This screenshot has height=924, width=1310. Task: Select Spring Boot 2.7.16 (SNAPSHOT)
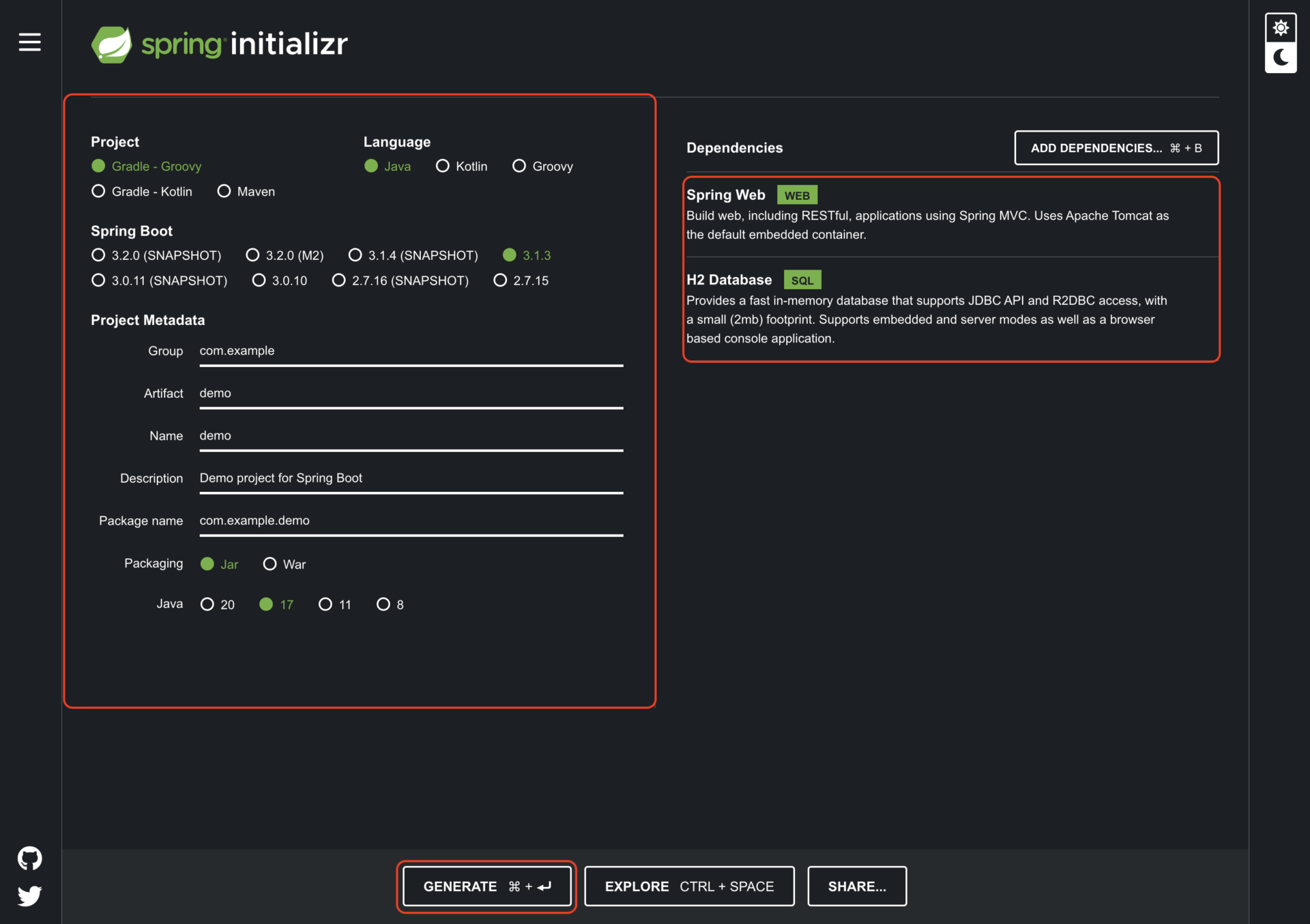pos(400,280)
